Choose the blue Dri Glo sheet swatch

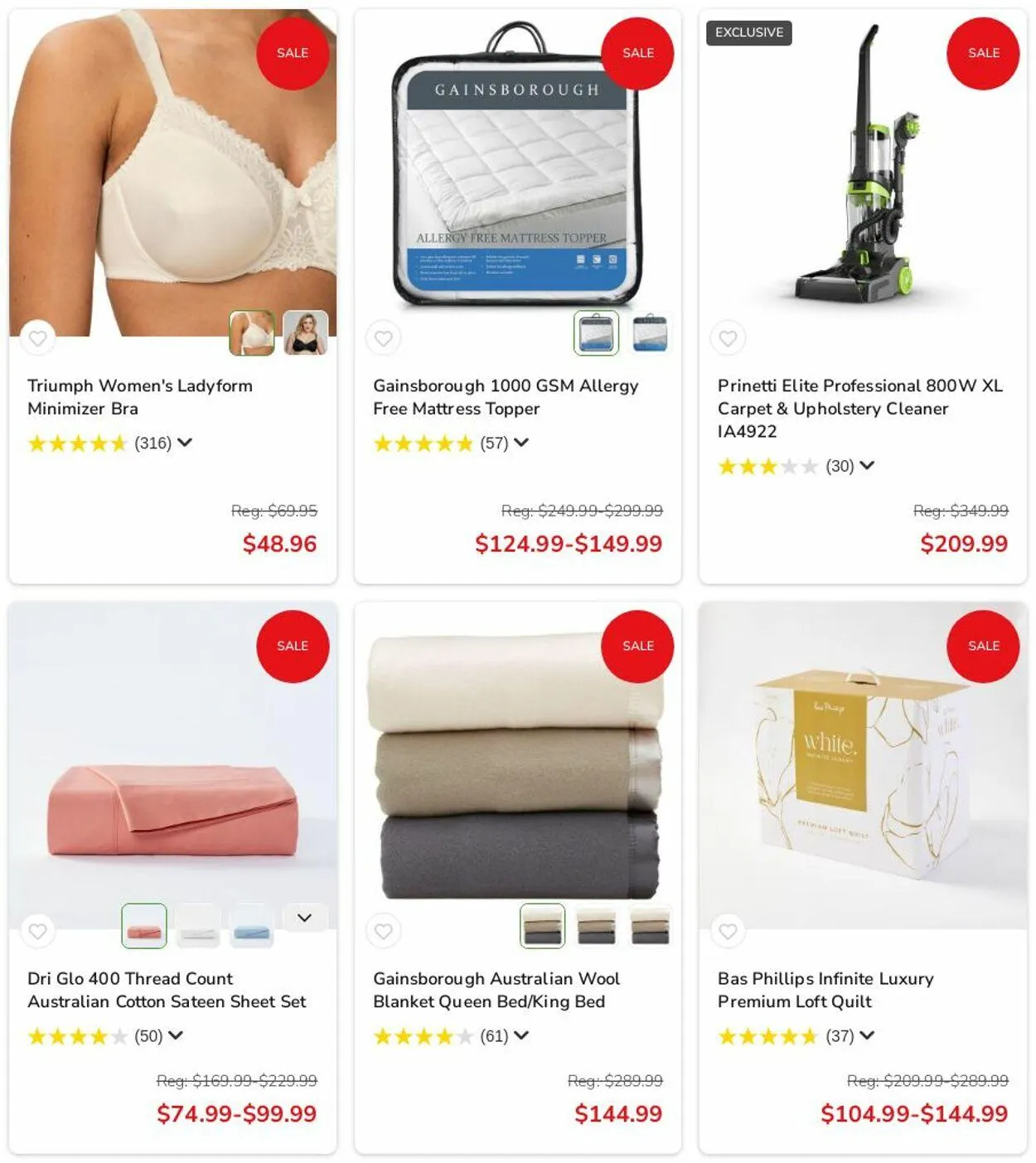coord(252,926)
